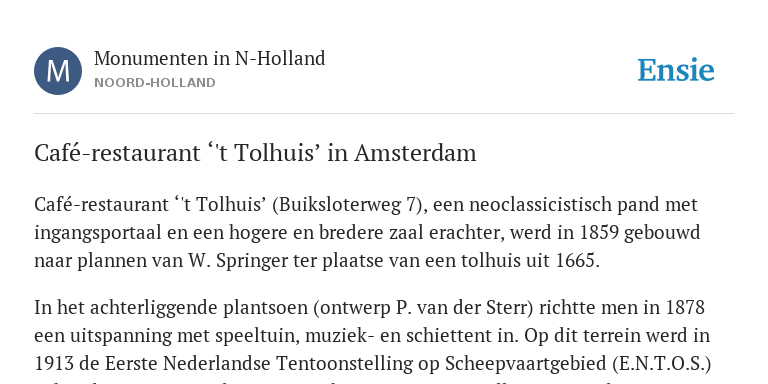768x384 pixels.
Task: Click the Café-restaurant 't Tolhuis in Amsterdam heading
Action: (x=255, y=153)
